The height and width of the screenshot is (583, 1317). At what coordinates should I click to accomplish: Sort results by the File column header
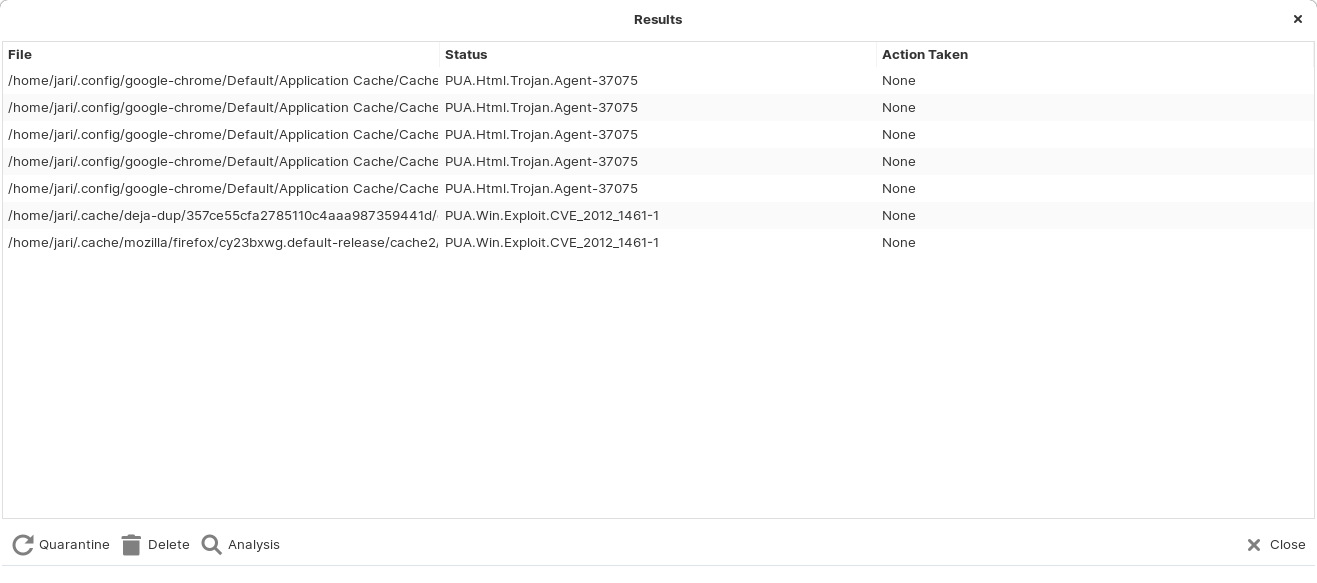pos(20,55)
